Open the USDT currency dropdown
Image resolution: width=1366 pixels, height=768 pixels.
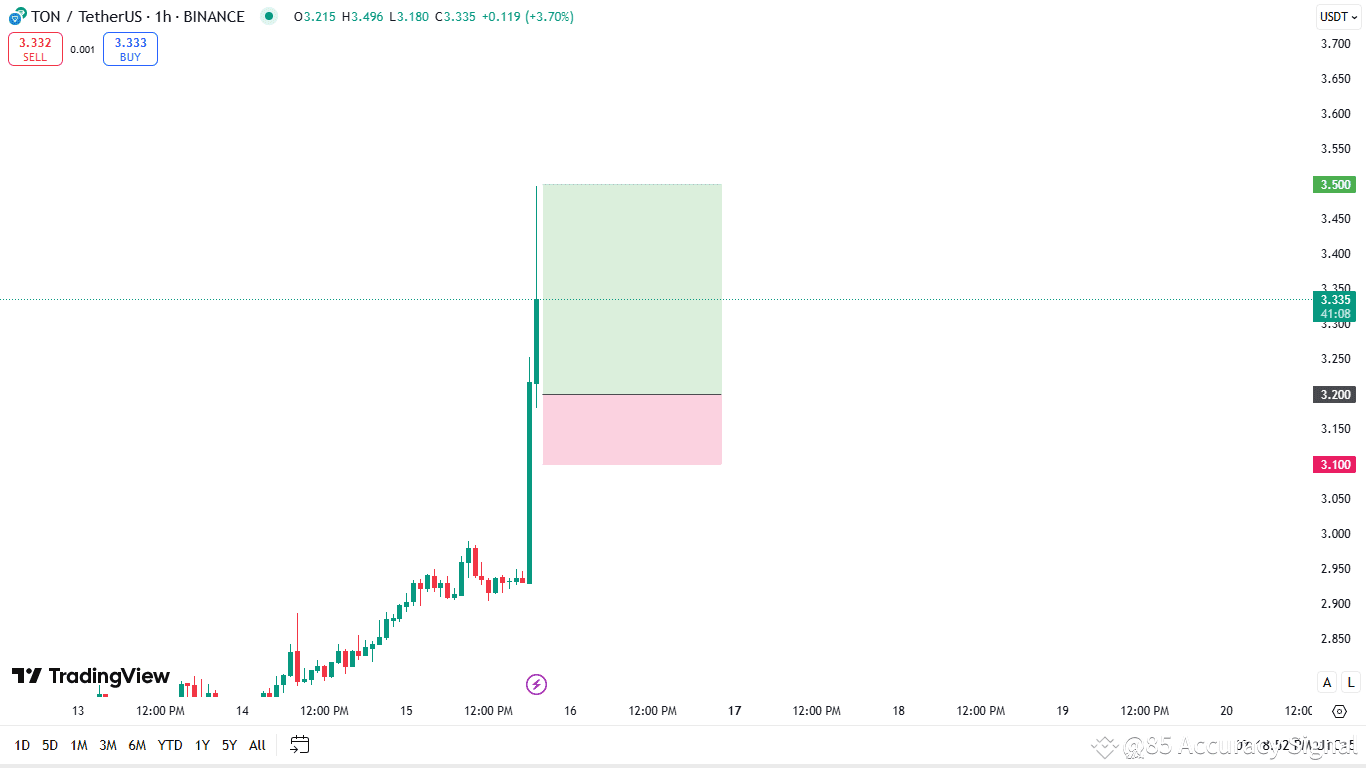(1336, 16)
